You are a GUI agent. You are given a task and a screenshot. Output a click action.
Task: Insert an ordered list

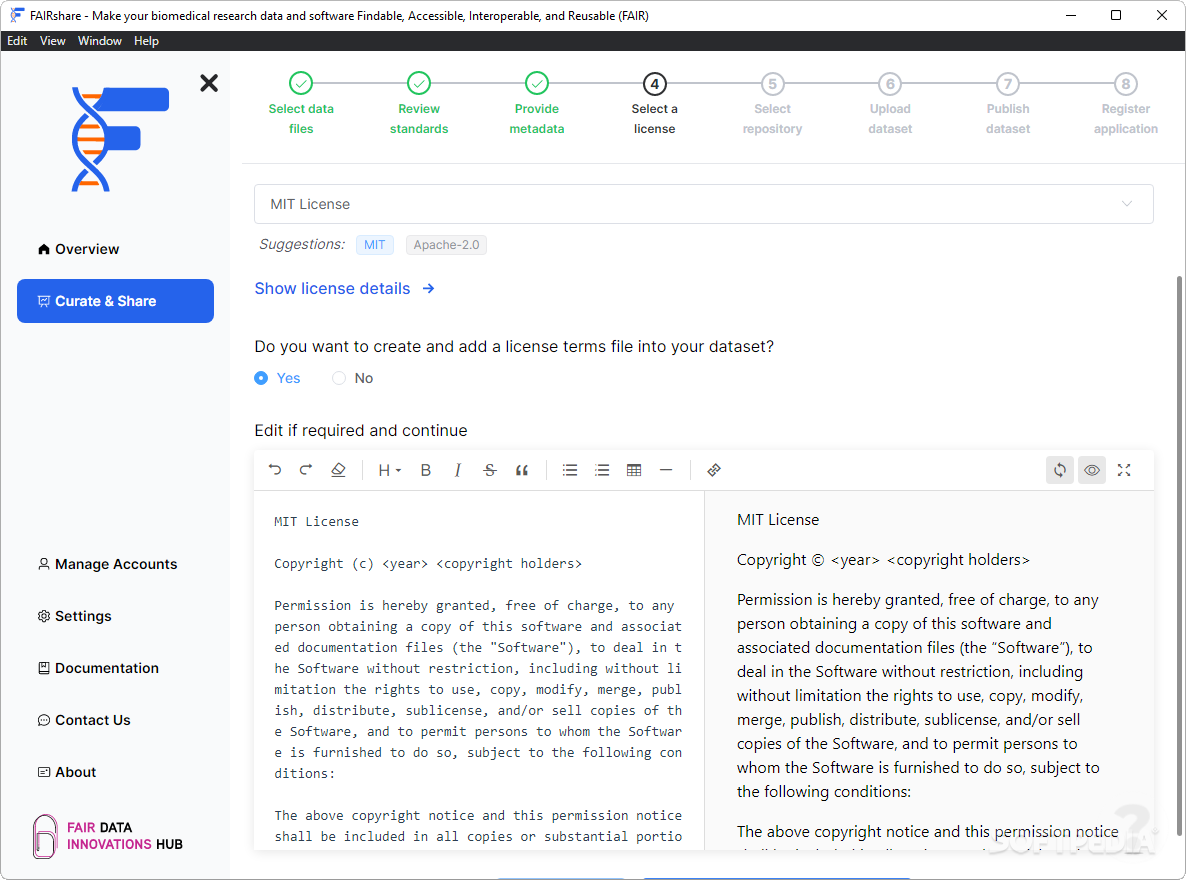[602, 470]
